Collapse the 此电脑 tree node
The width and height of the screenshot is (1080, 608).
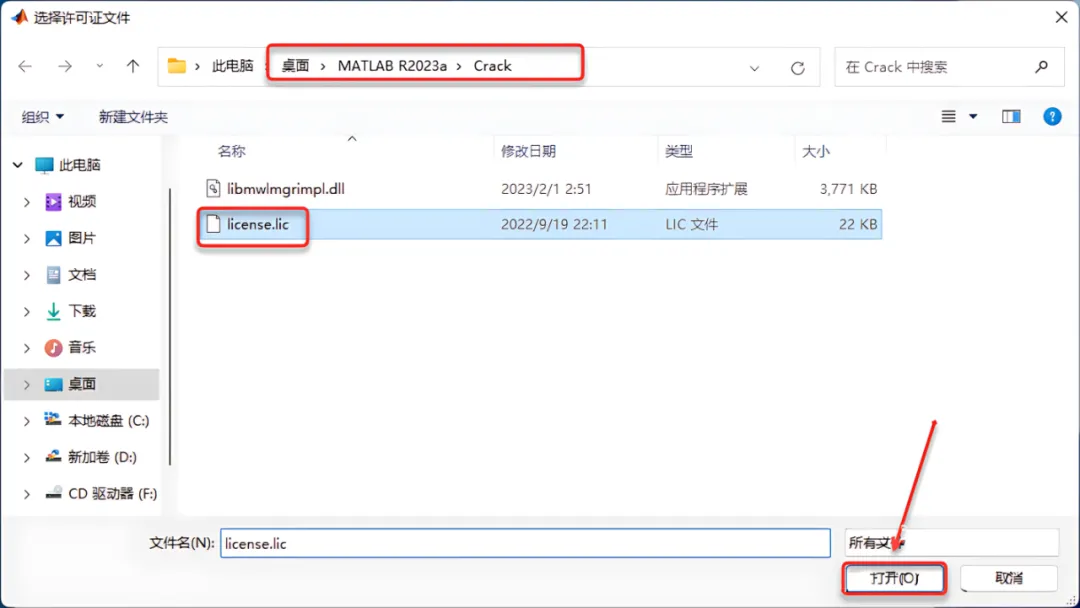tap(18, 165)
